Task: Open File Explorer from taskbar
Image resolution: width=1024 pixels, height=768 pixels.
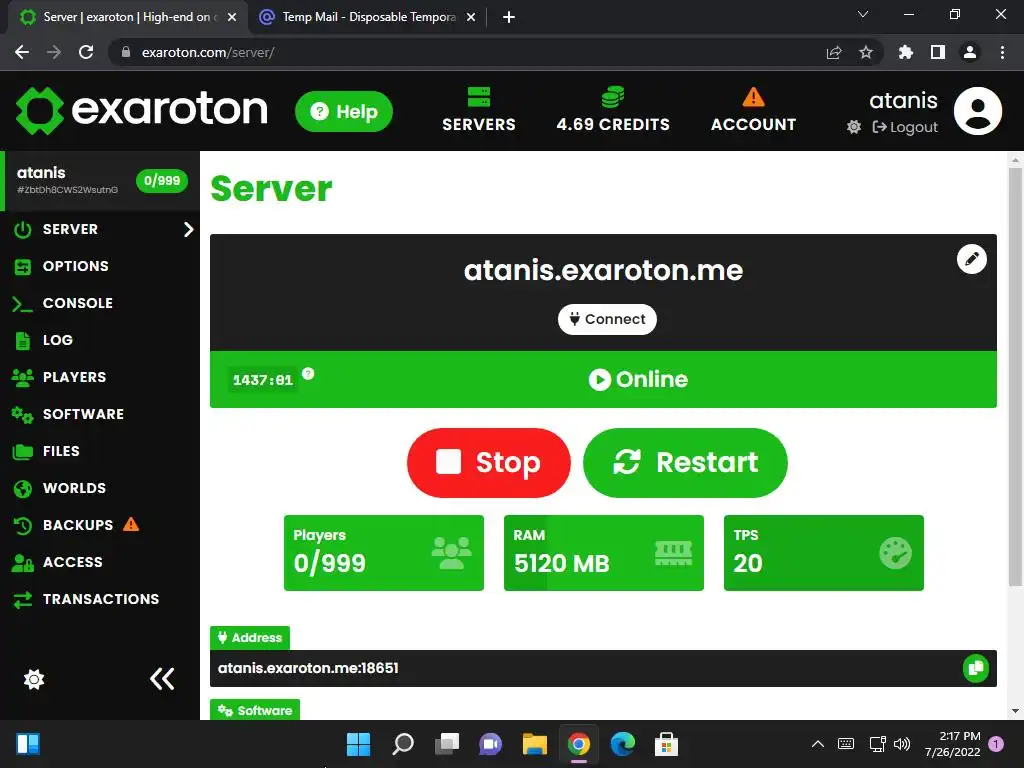Action: [x=534, y=744]
